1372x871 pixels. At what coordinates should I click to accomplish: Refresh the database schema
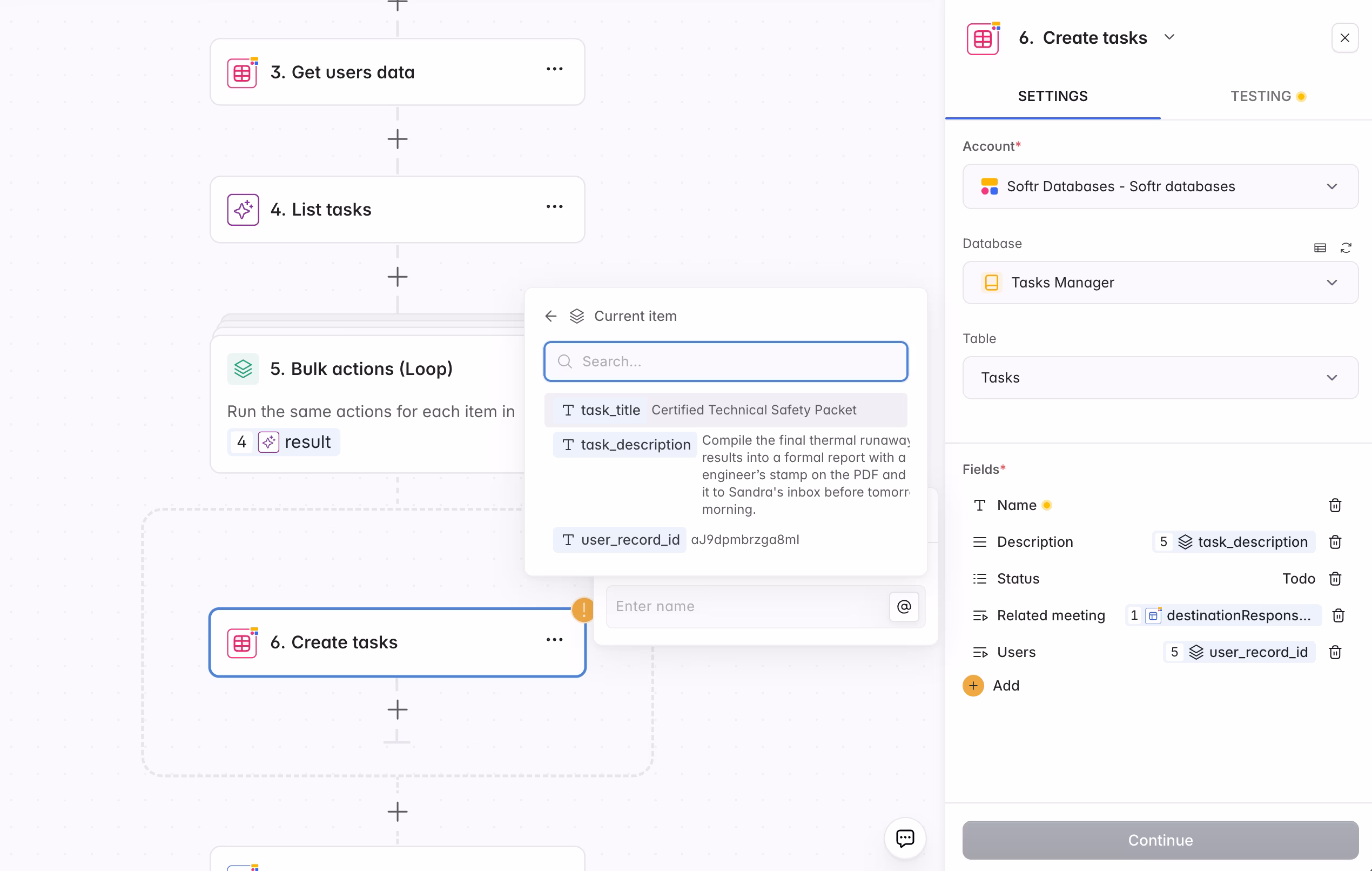(x=1347, y=248)
